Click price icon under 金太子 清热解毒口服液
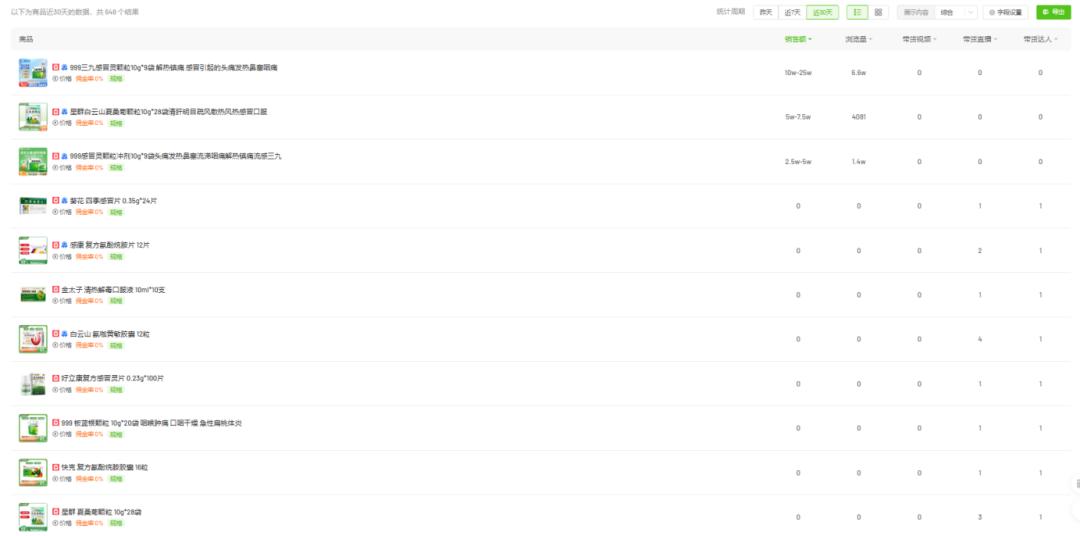The width and height of the screenshot is (1080, 536). pyautogui.click(x=55, y=301)
